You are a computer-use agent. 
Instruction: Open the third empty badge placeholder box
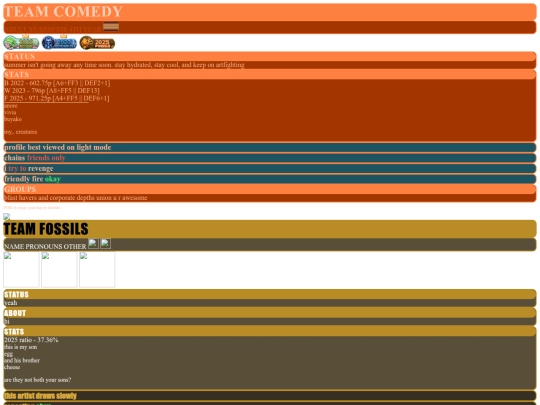click(97, 269)
